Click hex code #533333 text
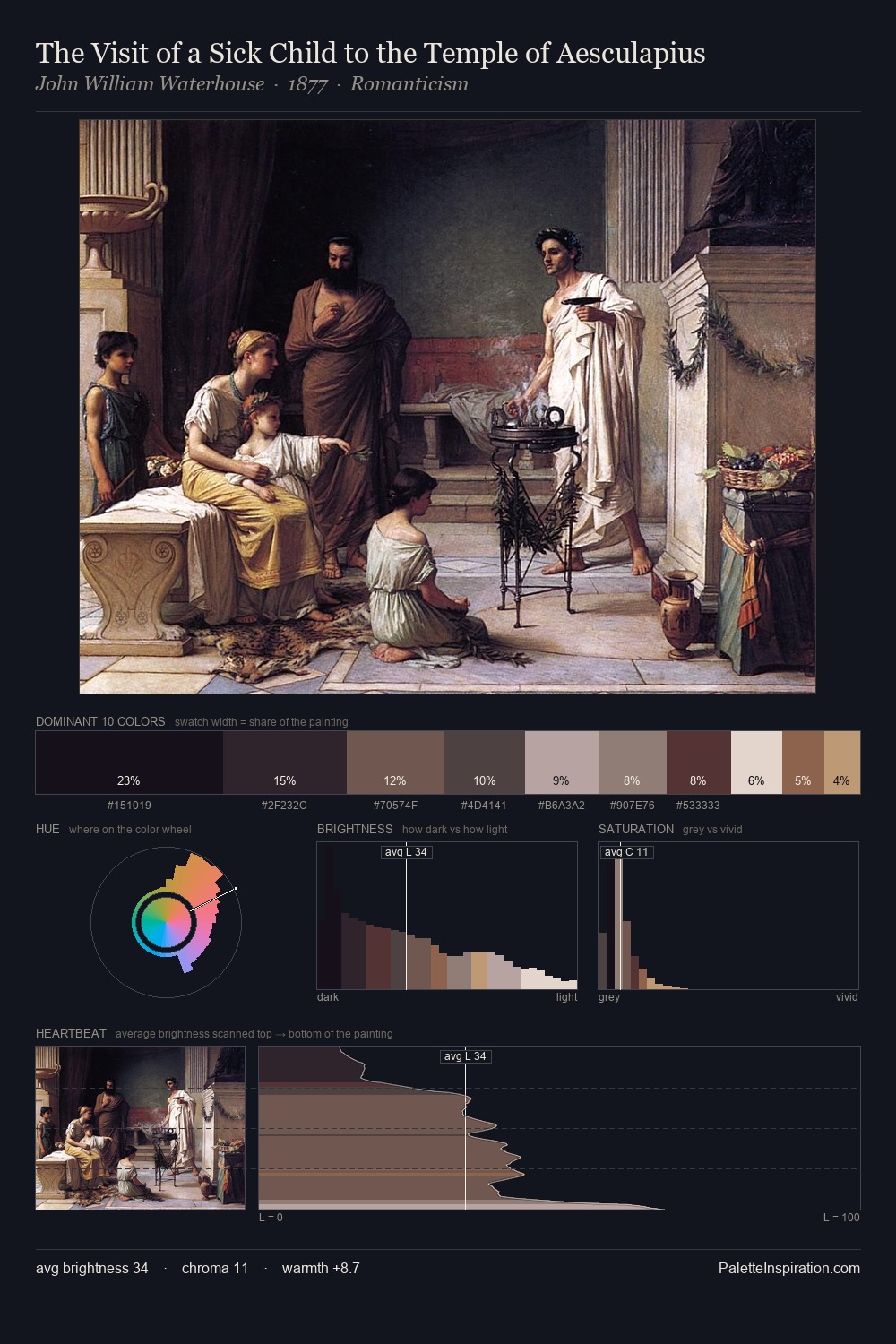 [x=698, y=806]
